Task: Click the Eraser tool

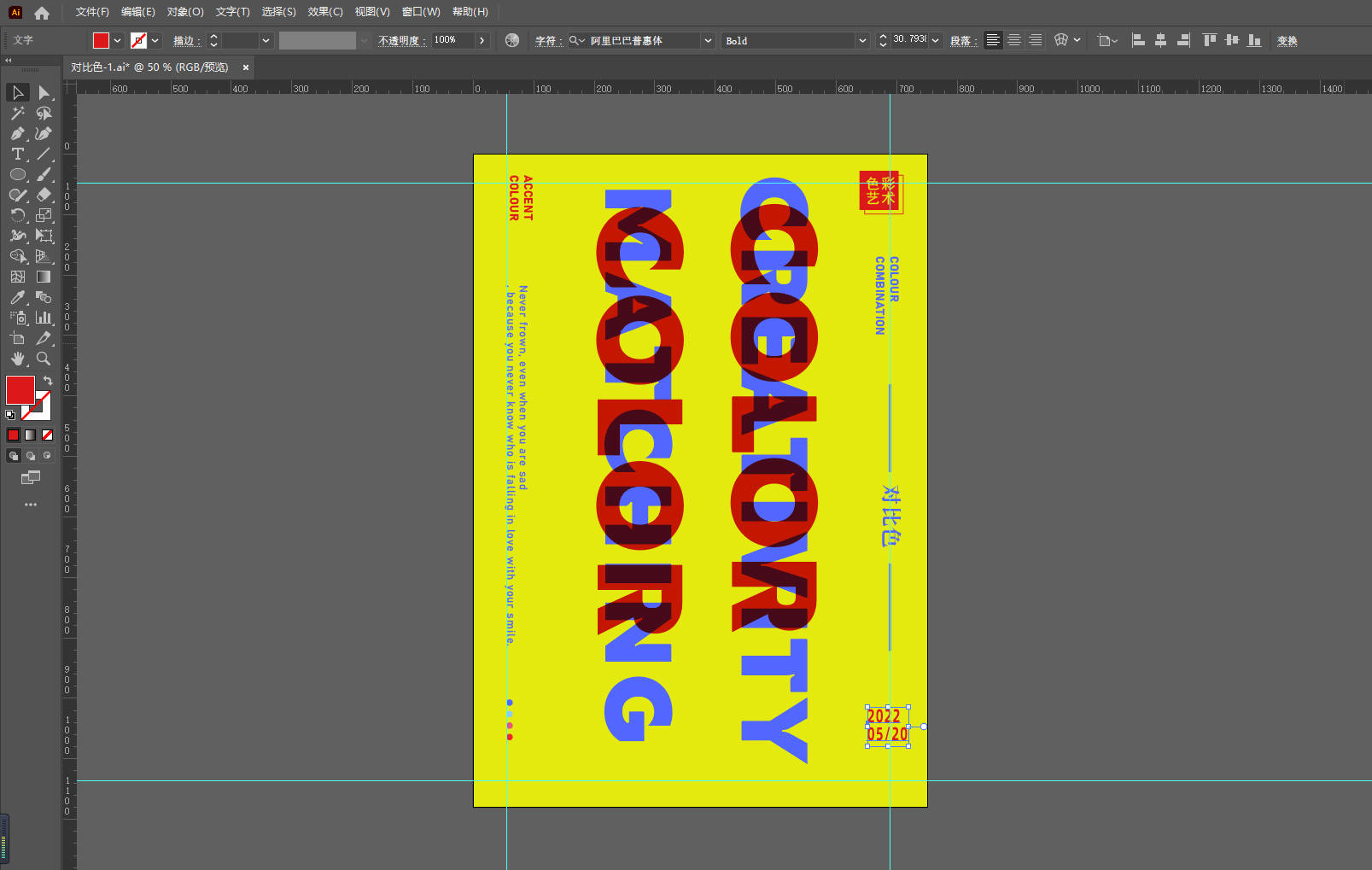Action: pyautogui.click(x=44, y=195)
